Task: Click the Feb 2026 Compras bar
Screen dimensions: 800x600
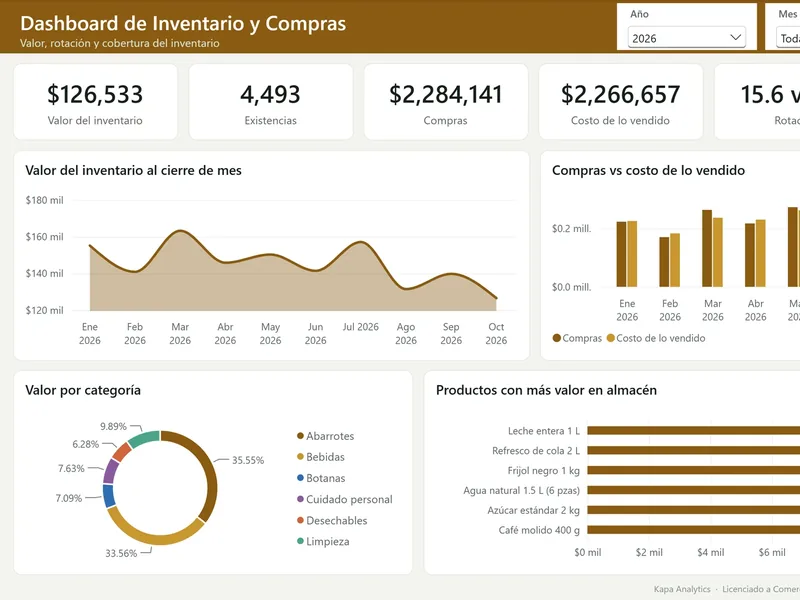Action: click(x=664, y=262)
